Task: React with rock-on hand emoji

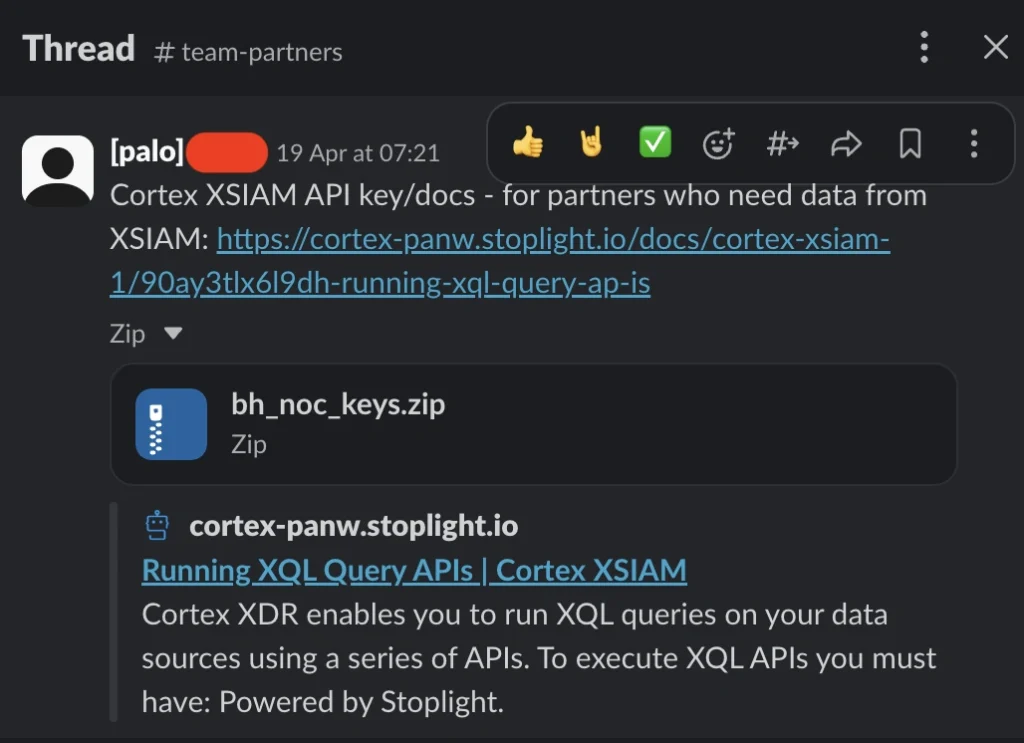Action: [x=591, y=142]
